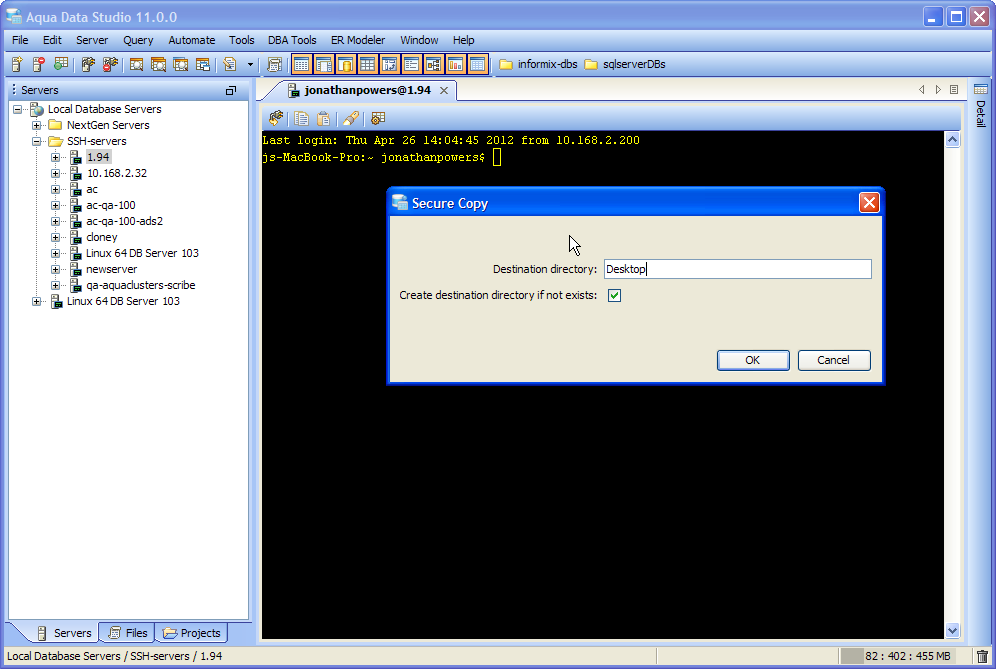This screenshot has width=996, height=669.
Task: Toggle the yellow cylinder database view button
Action: (346, 64)
